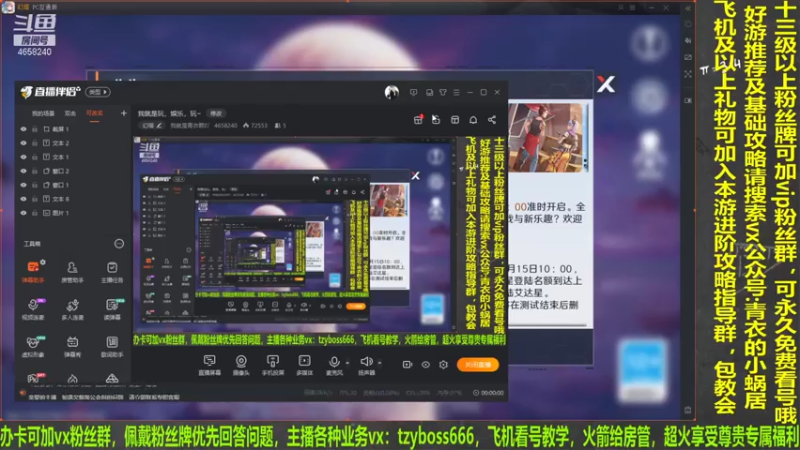The height and width of the screenshot is (450, 800).
Task: Add a 手机投屏 phone cast source
Action: [x=273, y=365]
